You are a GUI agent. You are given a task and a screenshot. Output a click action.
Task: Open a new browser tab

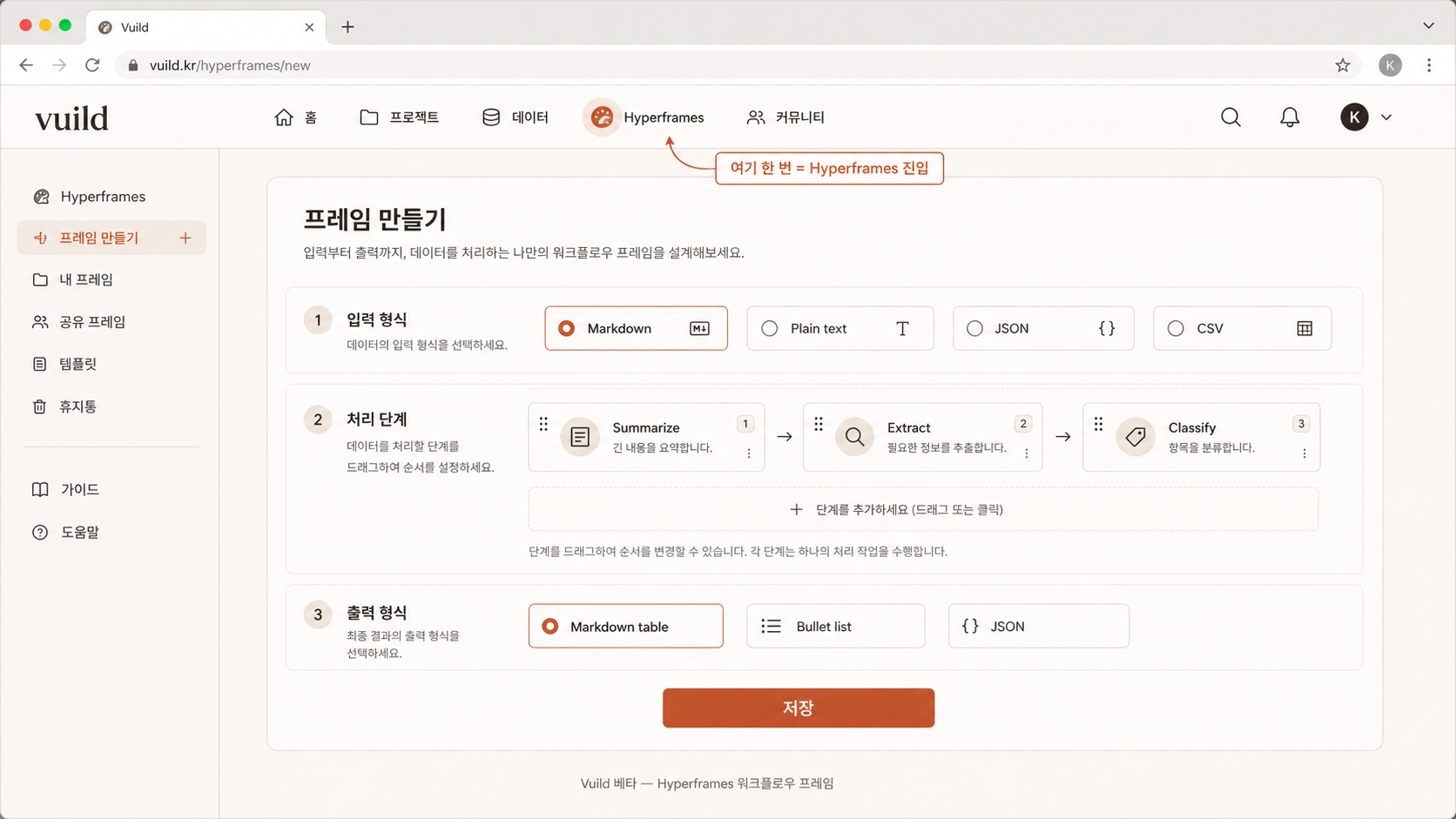(347, 27)
